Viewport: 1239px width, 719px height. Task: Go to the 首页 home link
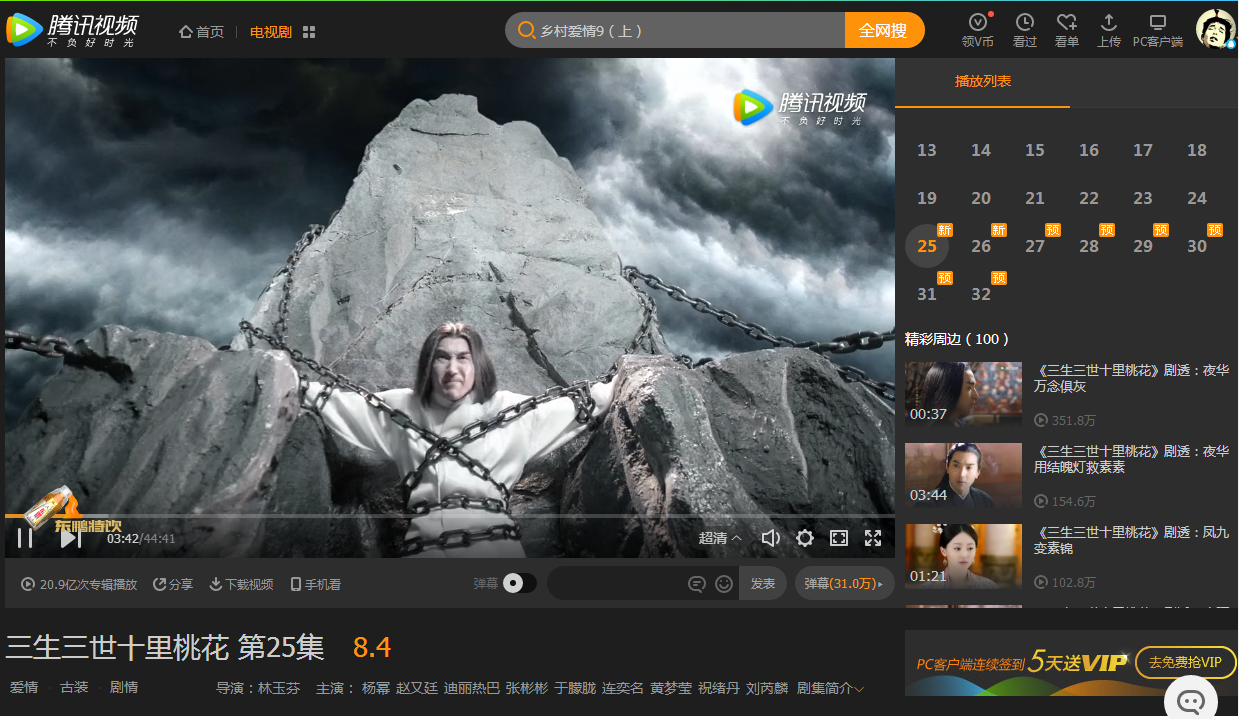click(x=201, y=32)
